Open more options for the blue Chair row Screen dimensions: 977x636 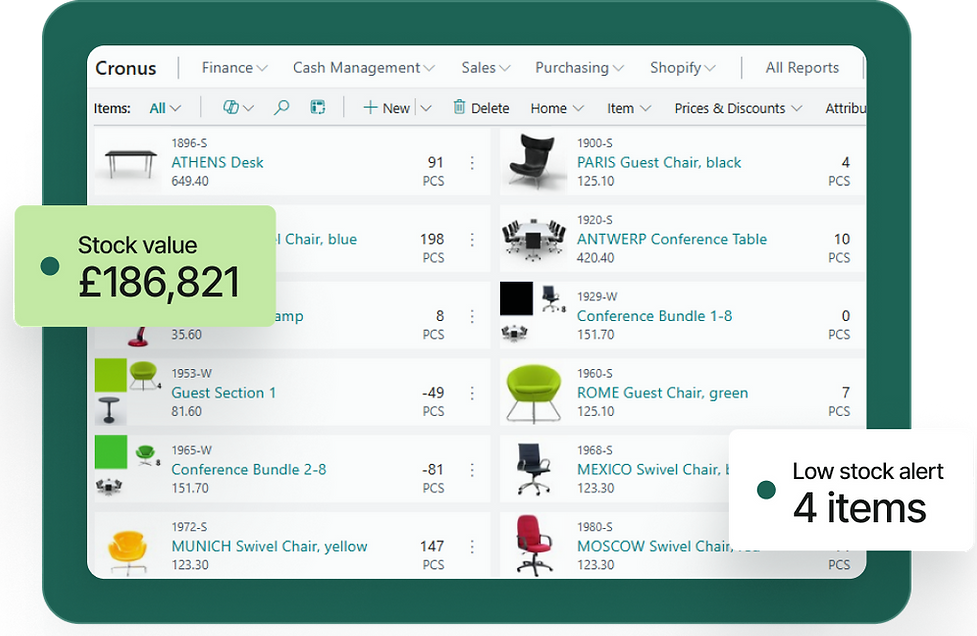tap(472, 239)
